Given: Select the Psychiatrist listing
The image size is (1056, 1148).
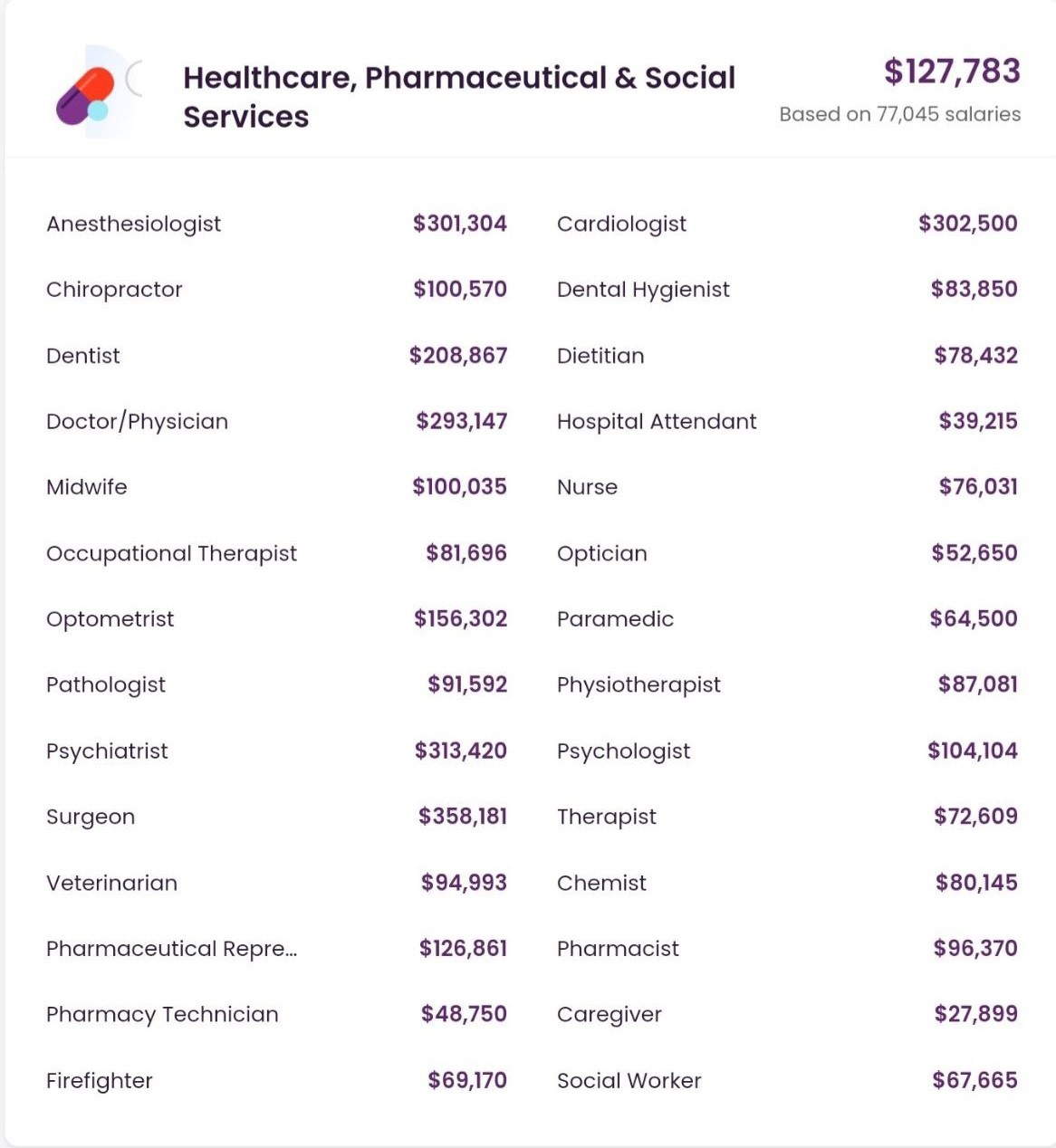Looking at the screenshot, I should coord(107,751).
